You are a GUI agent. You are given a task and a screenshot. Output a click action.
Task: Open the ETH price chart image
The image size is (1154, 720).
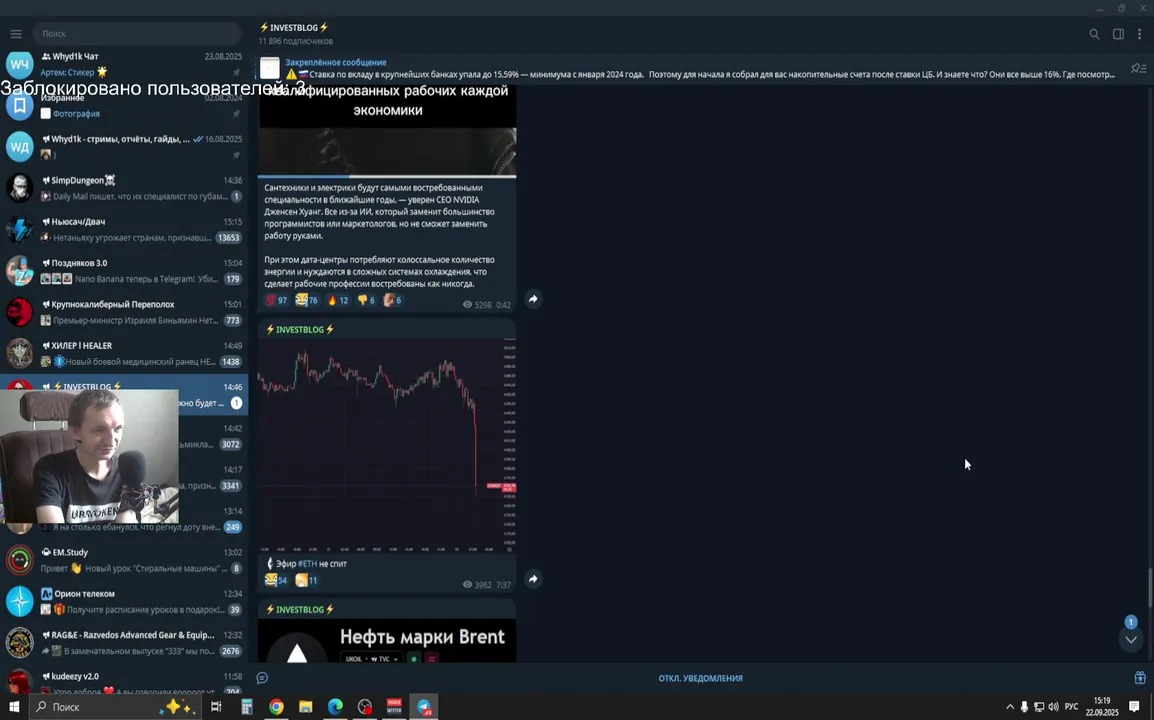coord(387,445)
